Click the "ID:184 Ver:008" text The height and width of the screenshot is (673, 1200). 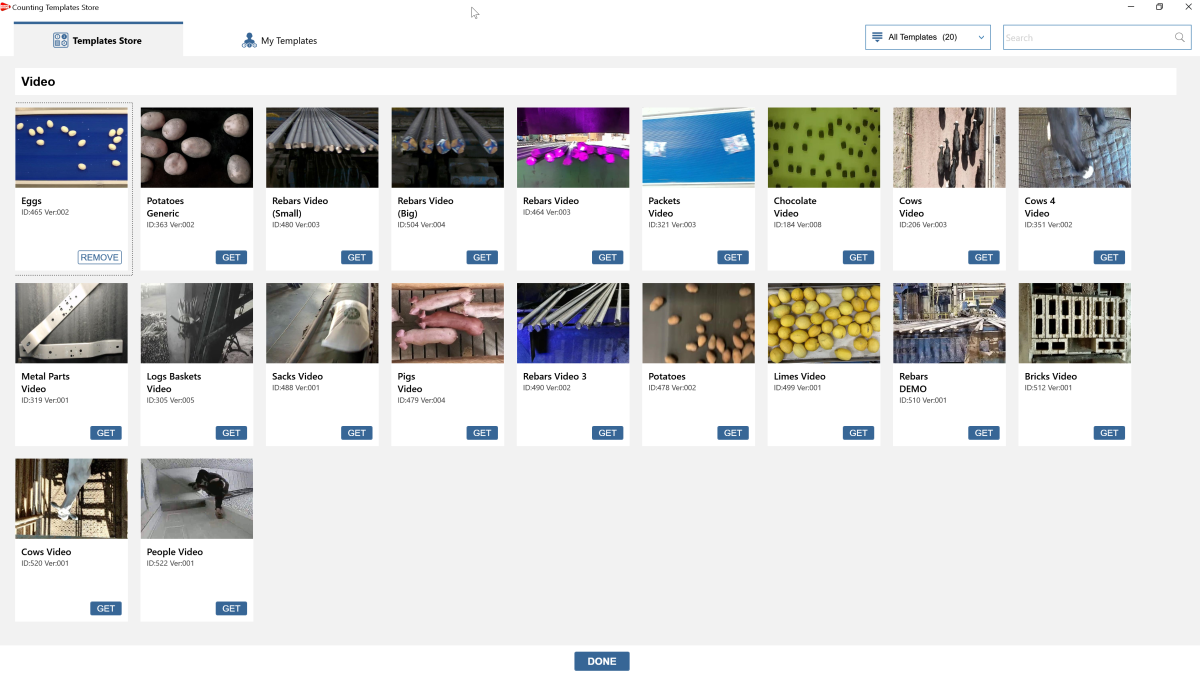coord(798,225)
